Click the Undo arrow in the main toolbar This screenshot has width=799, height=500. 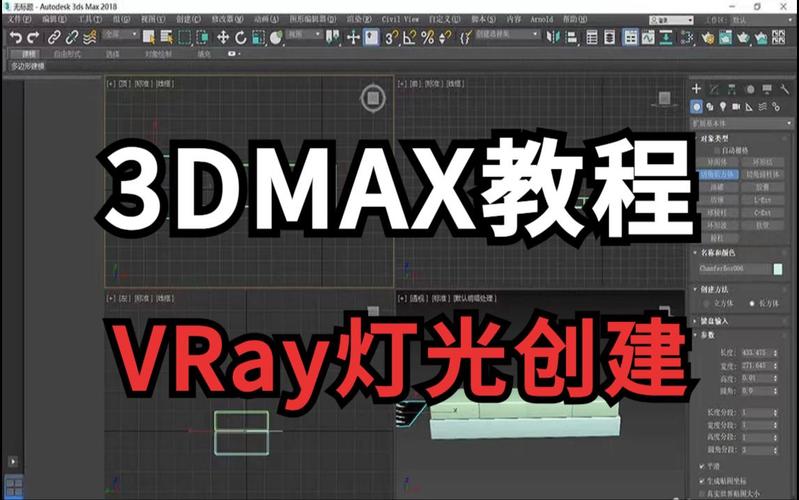16,37
